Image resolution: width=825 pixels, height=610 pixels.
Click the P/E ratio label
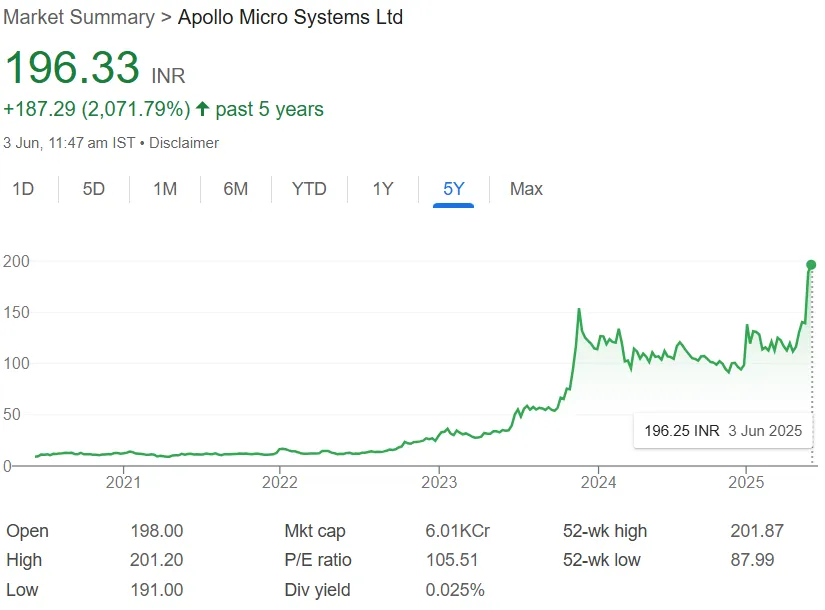[x=318, y=559]
